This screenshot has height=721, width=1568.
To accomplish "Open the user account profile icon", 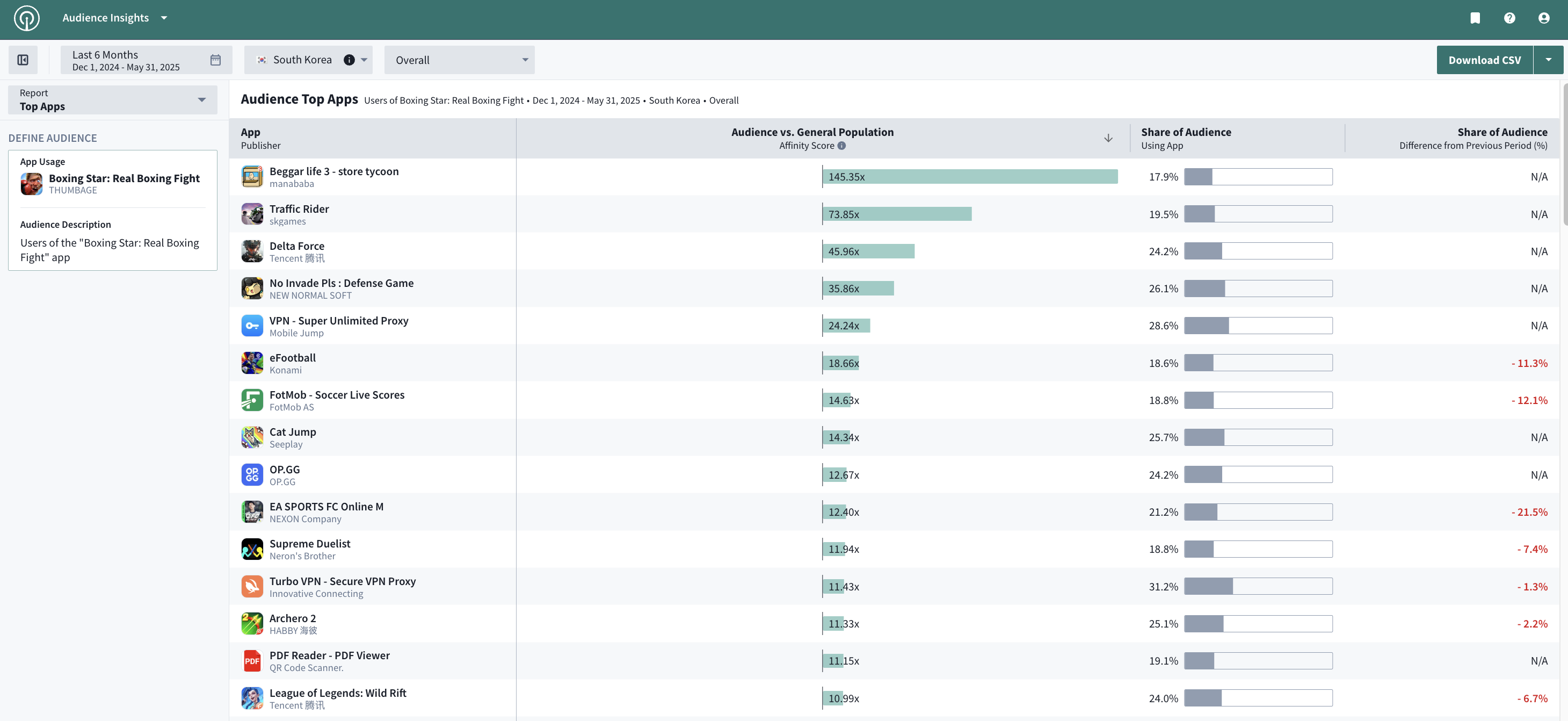I will tap(1544, 18).
